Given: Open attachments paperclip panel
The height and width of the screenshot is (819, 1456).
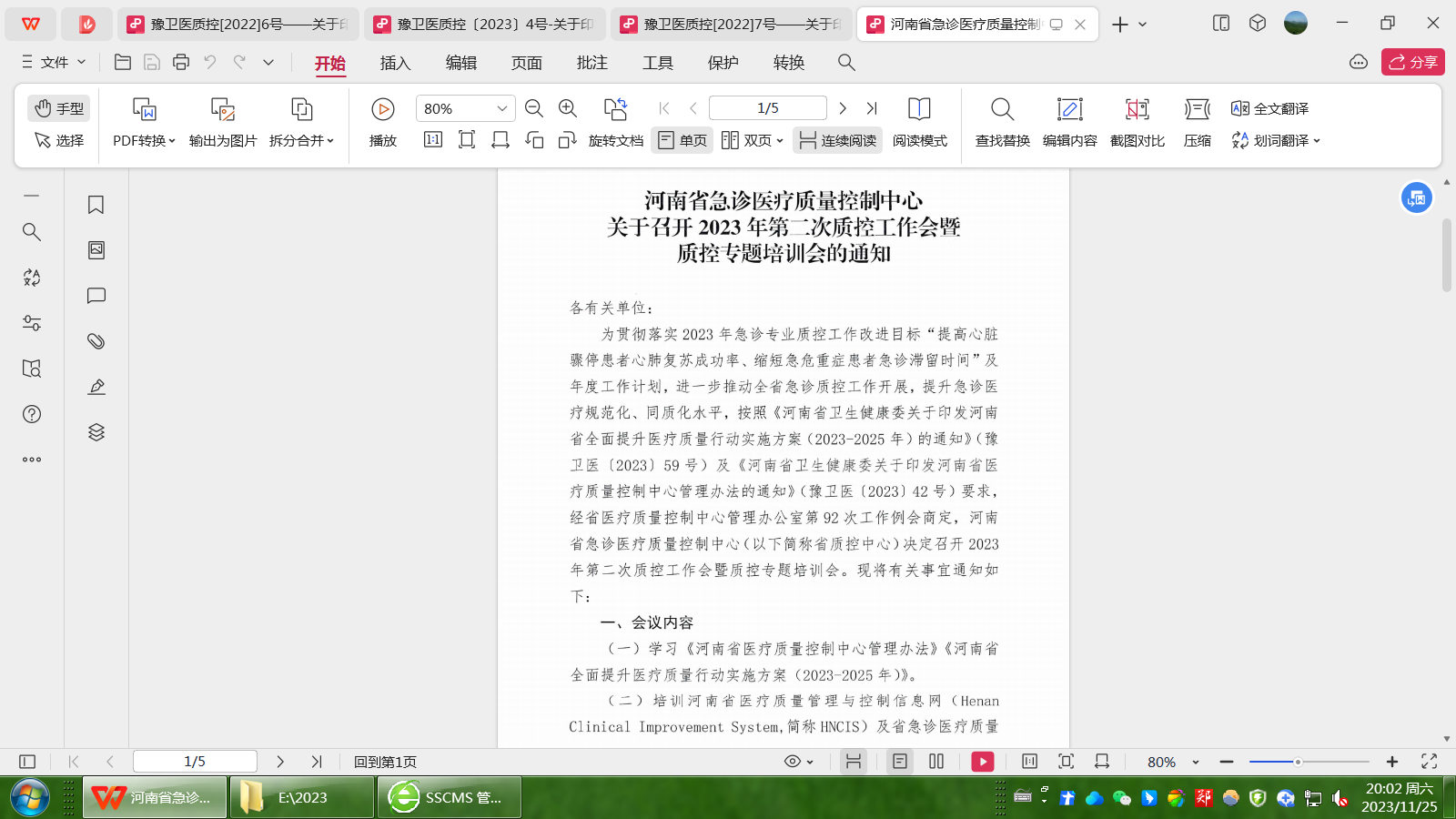Looking at the screenshot, I should tap(96, 341).
